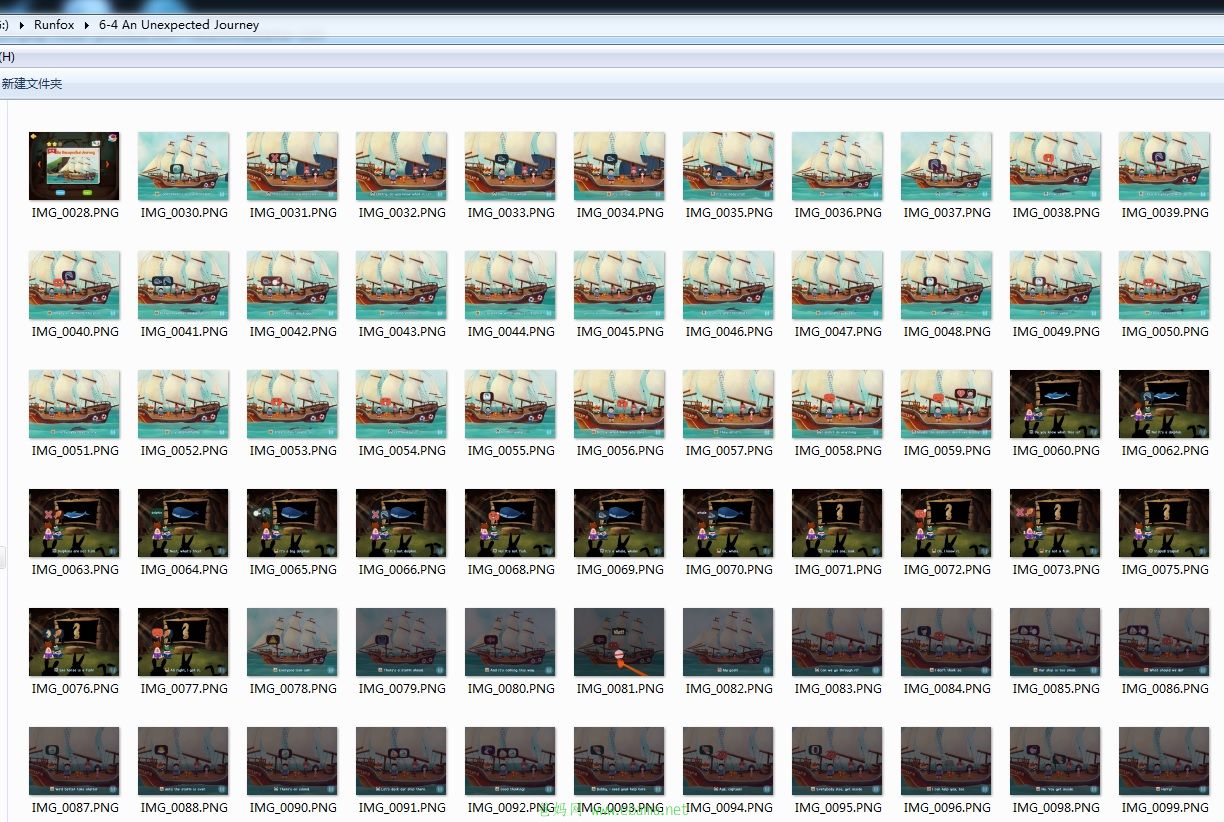The image size is (1224, 822).
Task: Select the IMG_0078.PNG thumbnail image
Action: click(x=292, y=642)
